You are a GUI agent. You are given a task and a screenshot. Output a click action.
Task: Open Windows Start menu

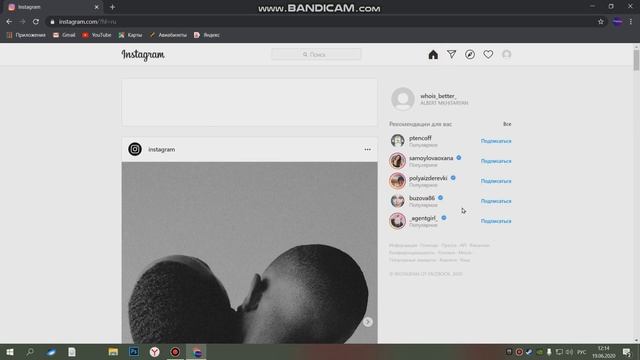(x=10, y=352)
